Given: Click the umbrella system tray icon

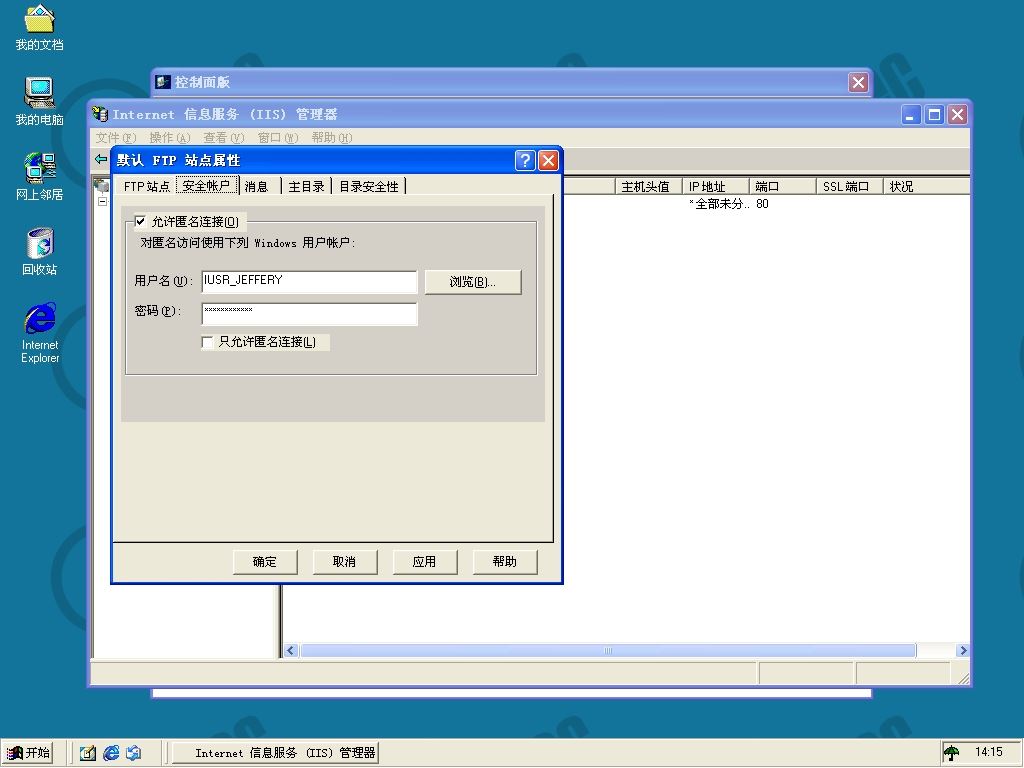Looking at the screenshot, I should pyautogui.click(x=953, y=753).
